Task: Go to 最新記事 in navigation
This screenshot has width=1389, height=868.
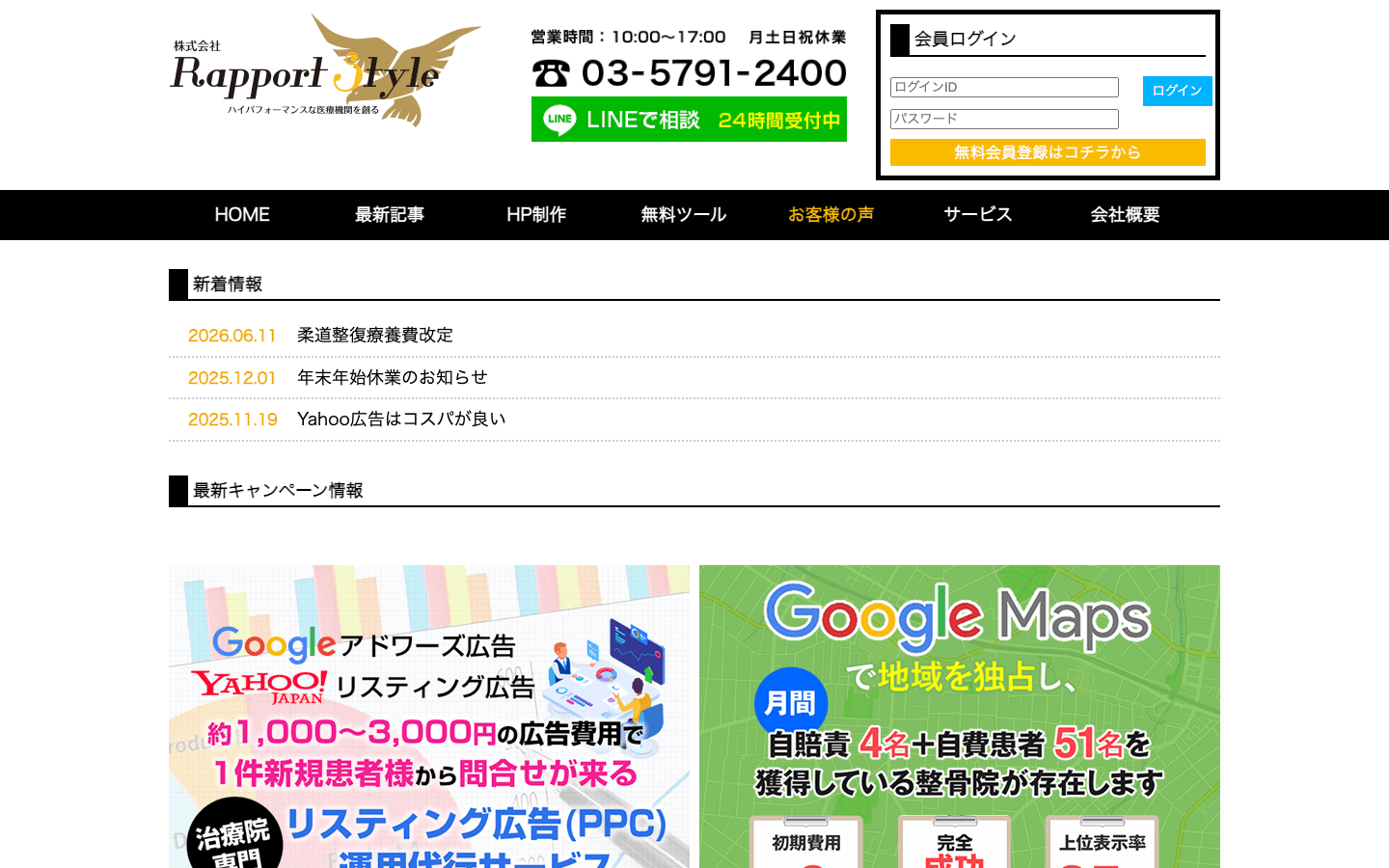Action: point(390,215)
